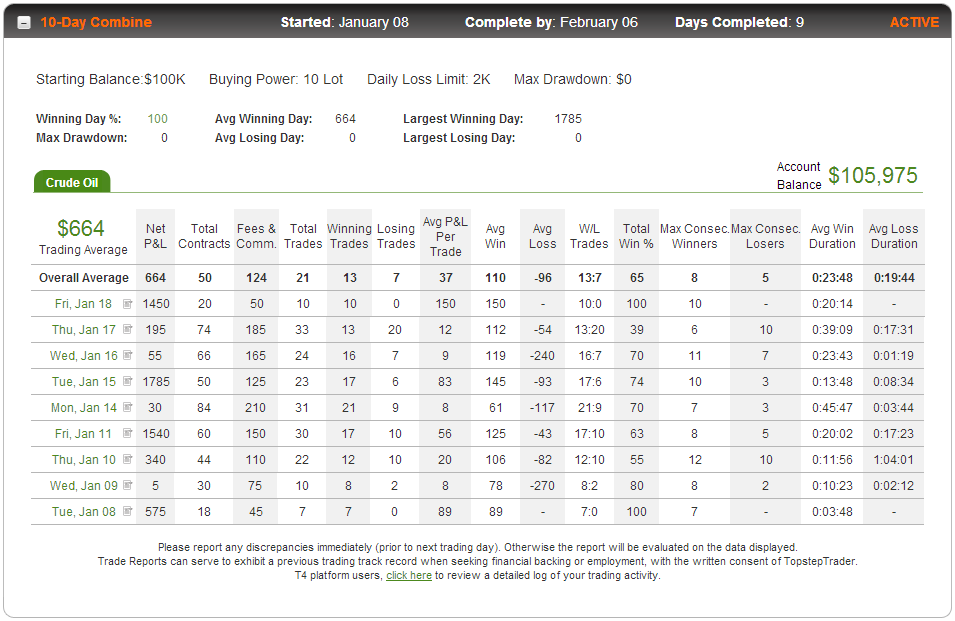
Task: Open the Wed, Jan 16 daily report
Action: coord(83,356)
